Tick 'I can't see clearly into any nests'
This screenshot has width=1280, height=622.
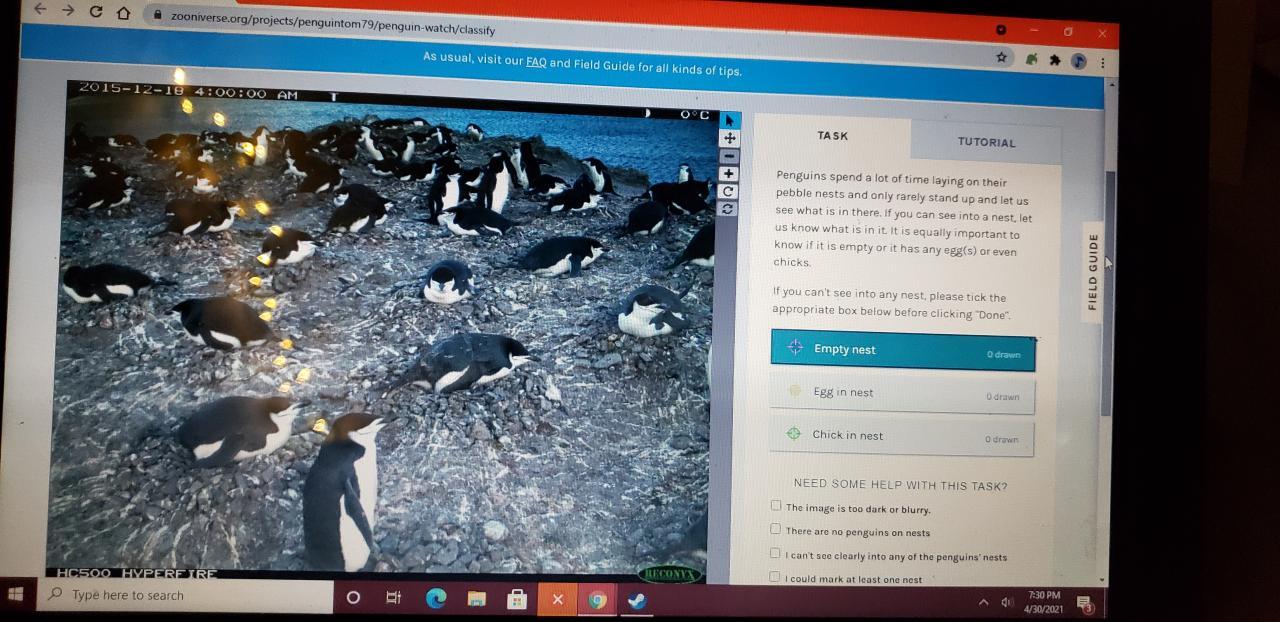[774, 553]
